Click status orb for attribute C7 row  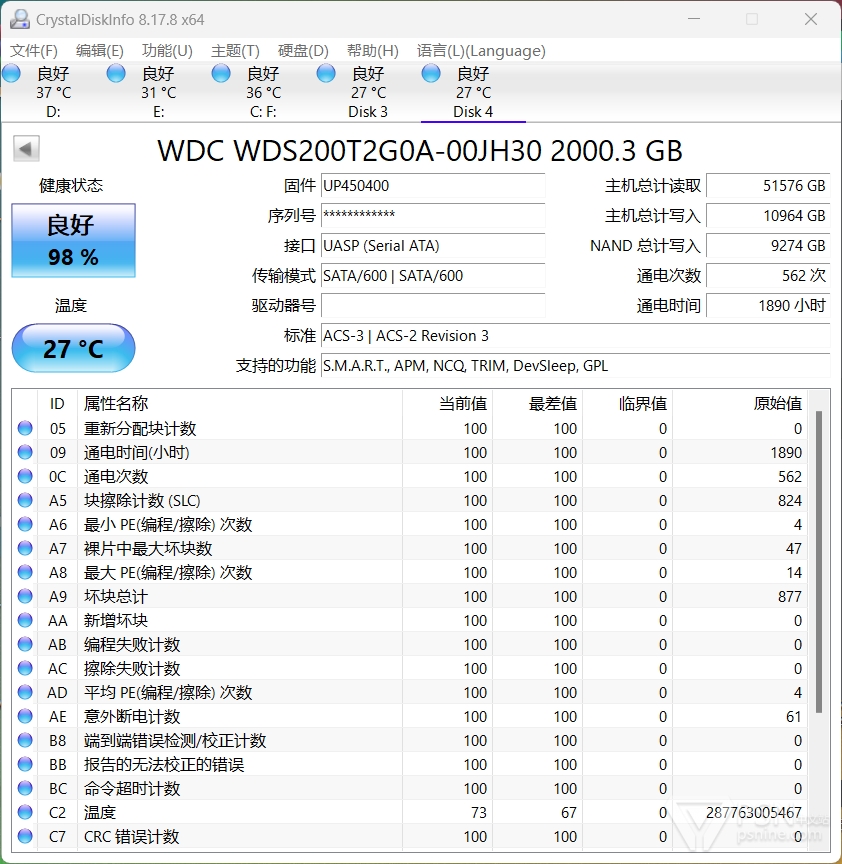[25, 836]
